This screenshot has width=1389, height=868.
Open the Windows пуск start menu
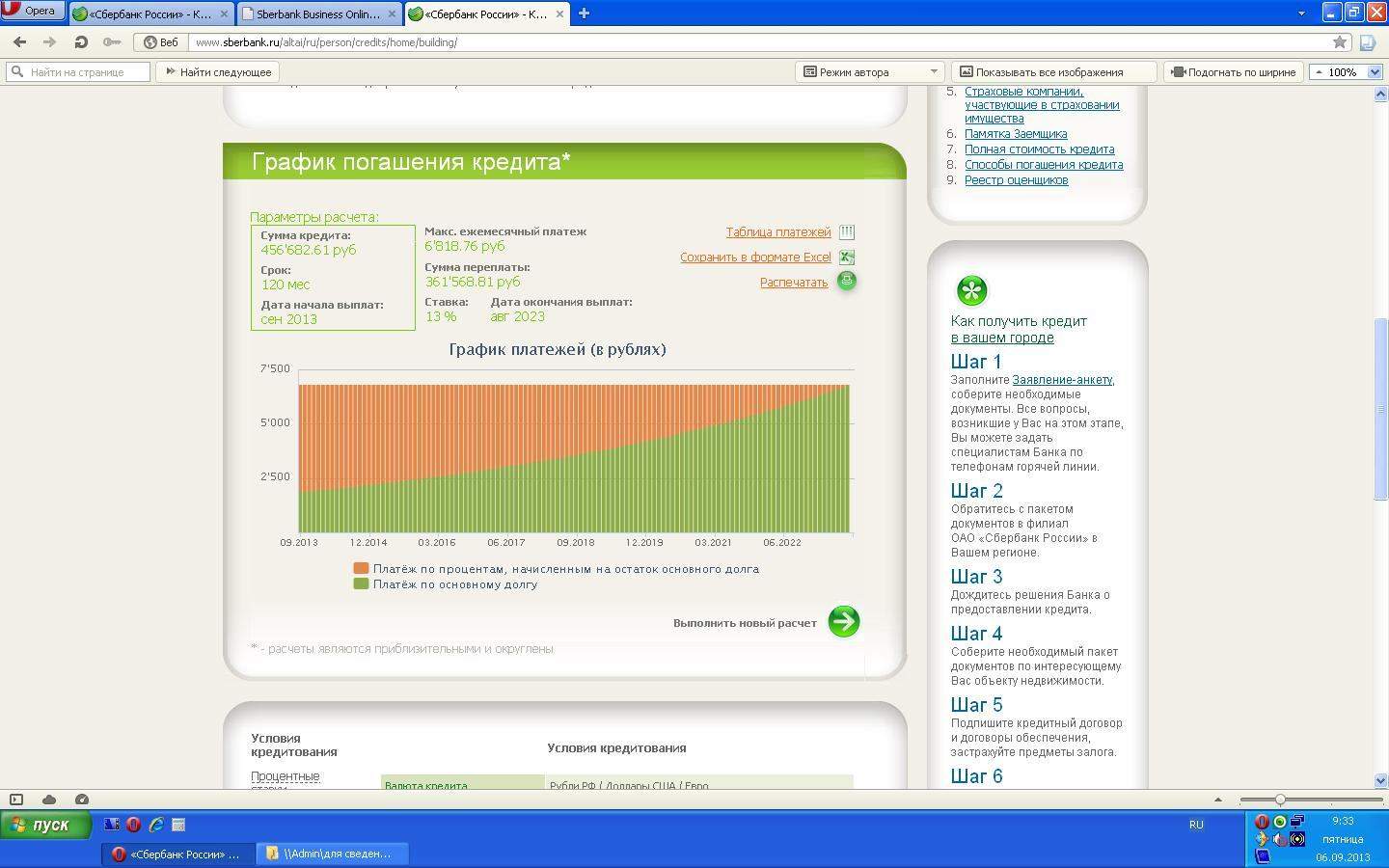pos(46,825)
